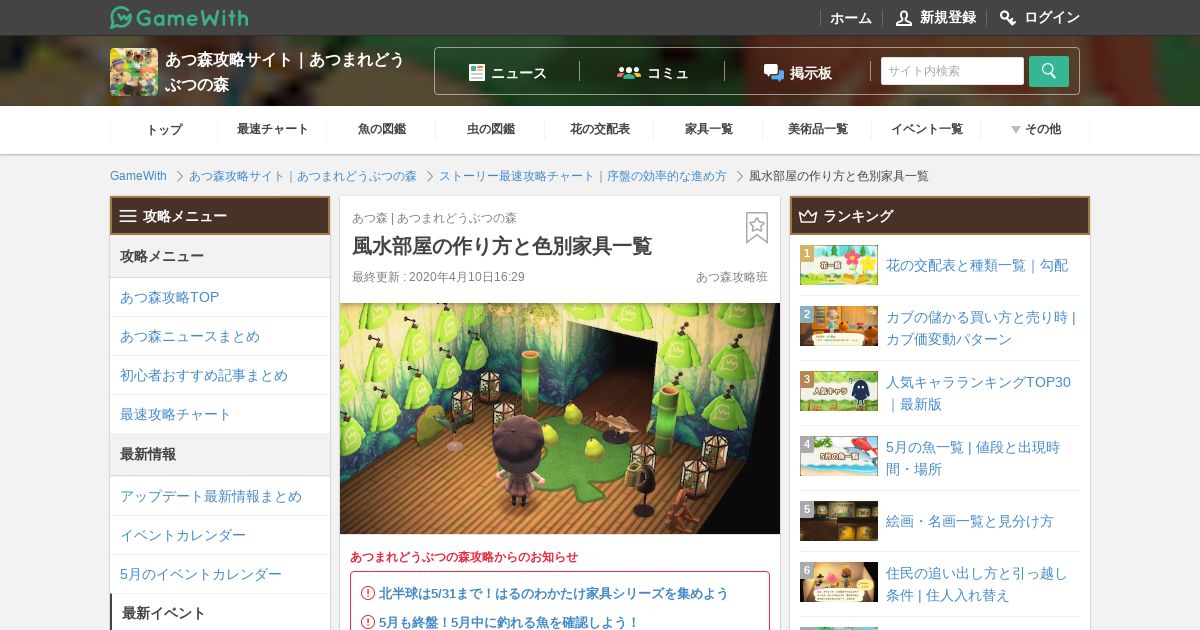Open ranking 人気キャラランキングTOP30
1200x630 pixels.
pyautogui.click(x=978, y=393)
